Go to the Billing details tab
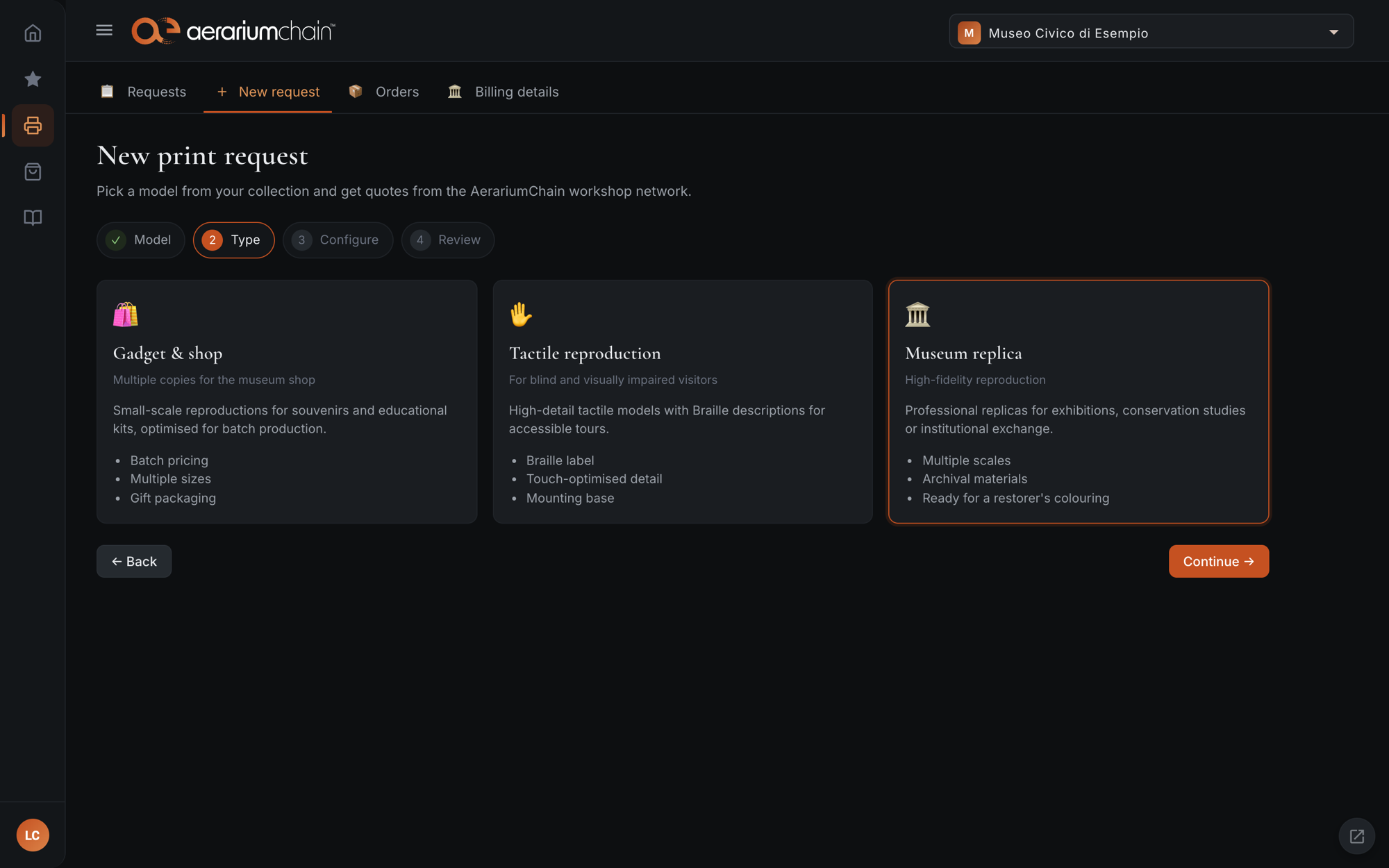Image resolution: width=1389 pixels, height=868 pixels. 504,92
